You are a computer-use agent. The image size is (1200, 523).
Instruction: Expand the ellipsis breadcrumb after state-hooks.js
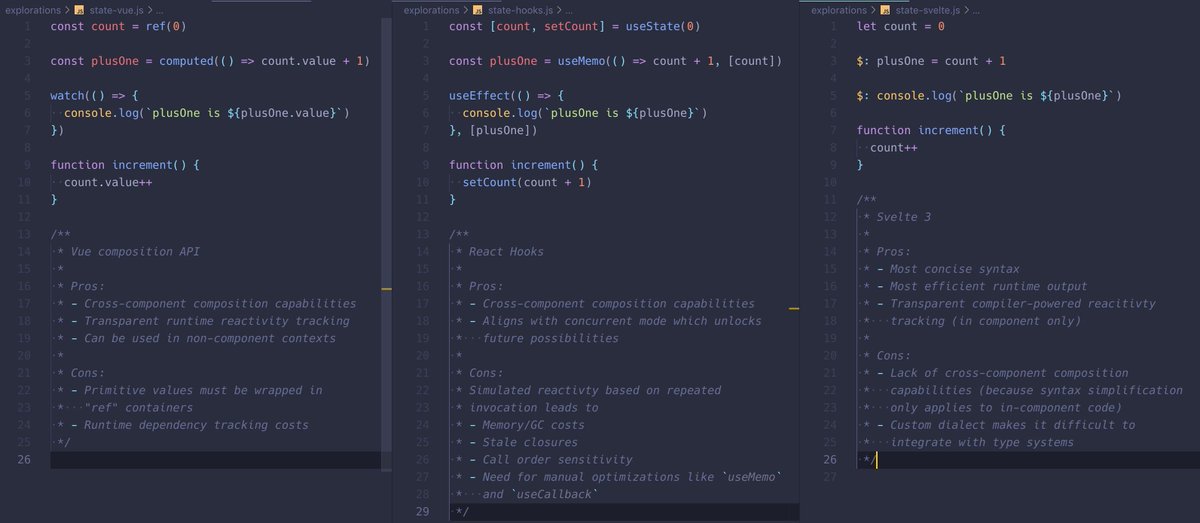pos(568,11)
